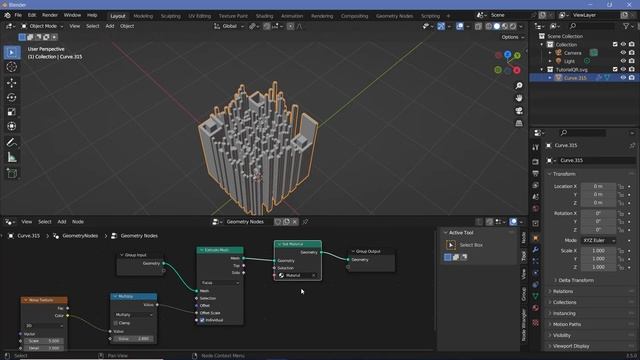The width and height of the screenshot is (640, 360).
Task: Open the XYZ Euler rotation mode dropdown
Action: pyautogui.click(x=598, y=240)
